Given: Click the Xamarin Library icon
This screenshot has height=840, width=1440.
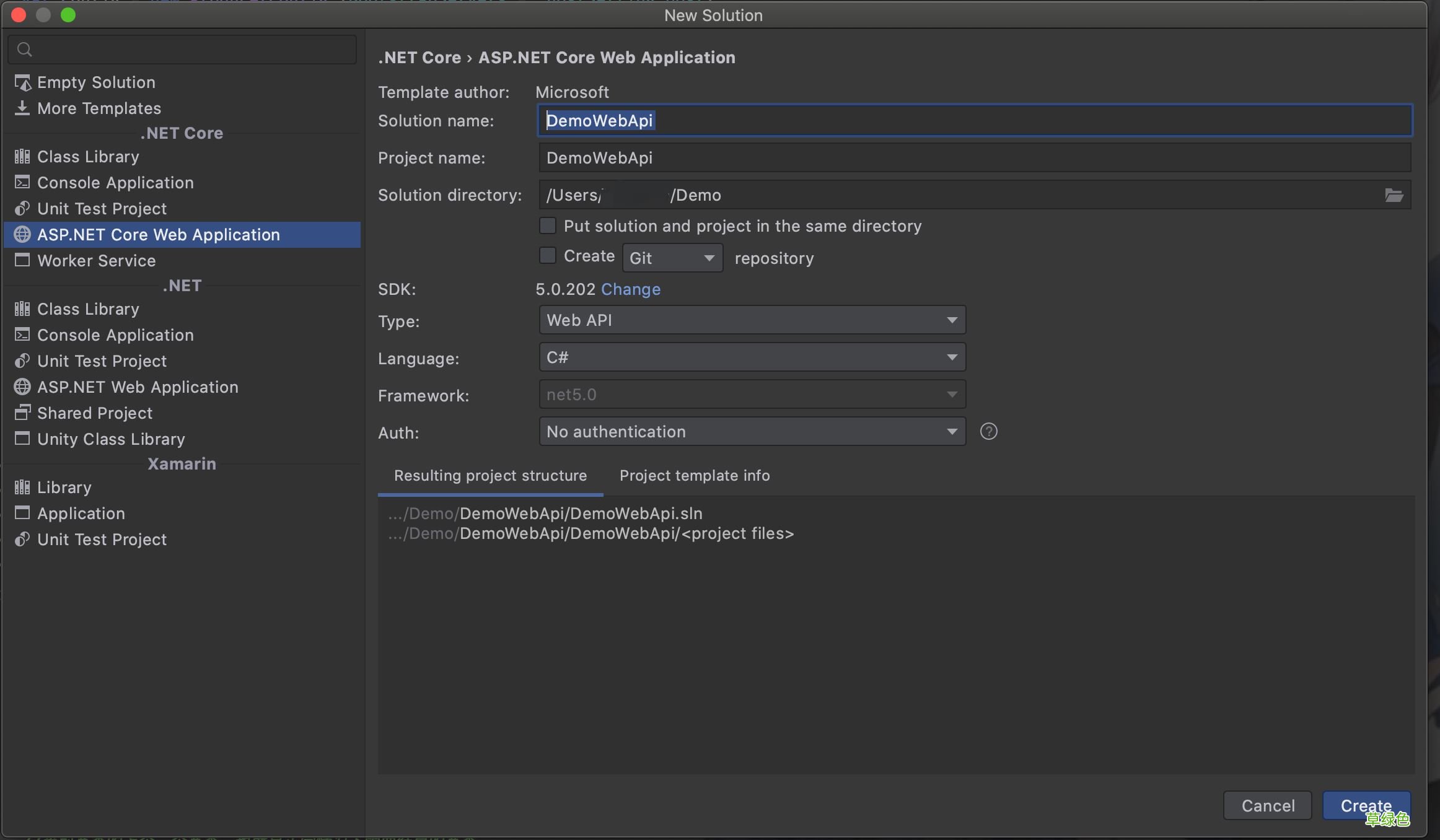Looking at the screenshot, I should pos(22,488).
